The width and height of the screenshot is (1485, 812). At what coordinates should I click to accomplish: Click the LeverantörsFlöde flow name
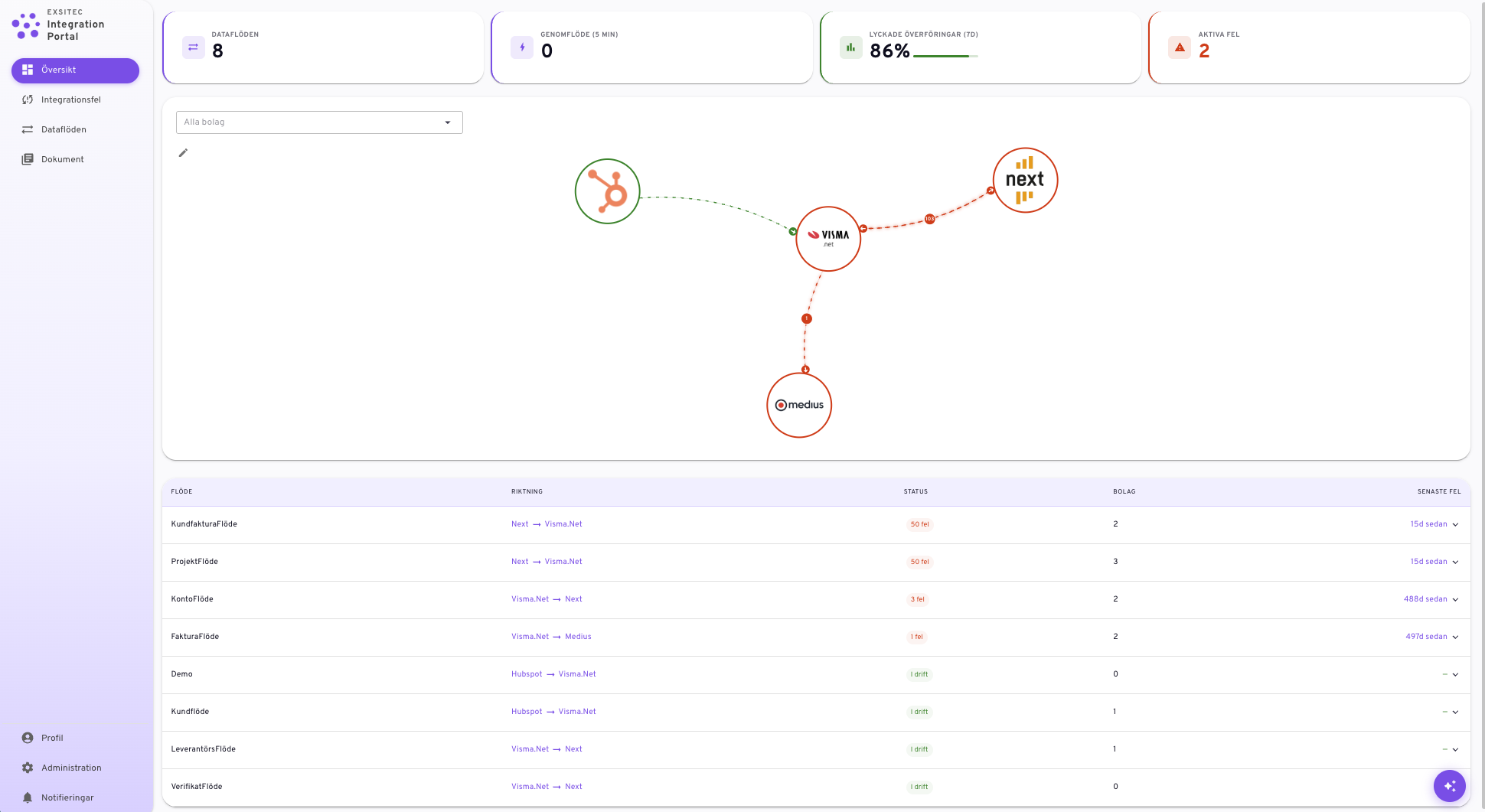point(204,749)
